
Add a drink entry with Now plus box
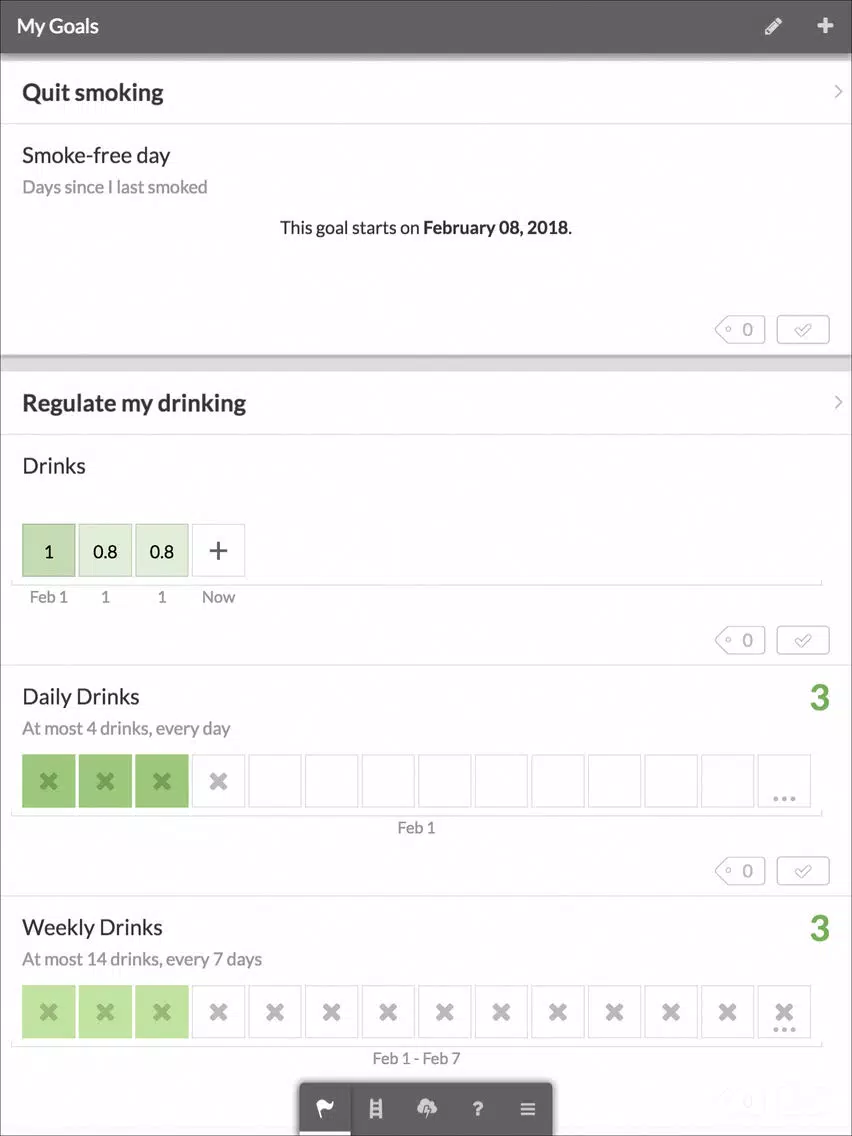click(x=218, y=551)
